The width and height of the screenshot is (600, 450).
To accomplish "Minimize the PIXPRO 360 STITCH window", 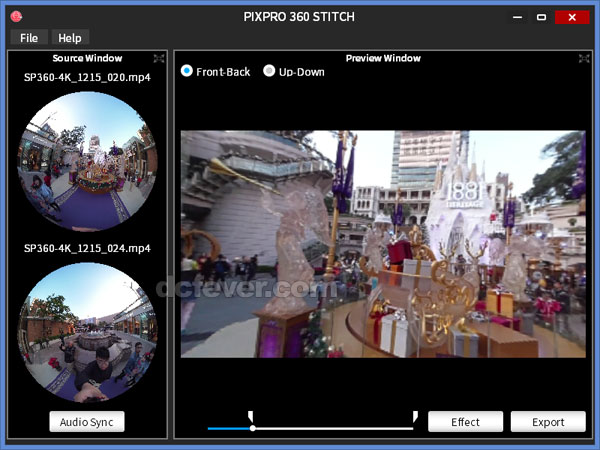I will [517, 17].
